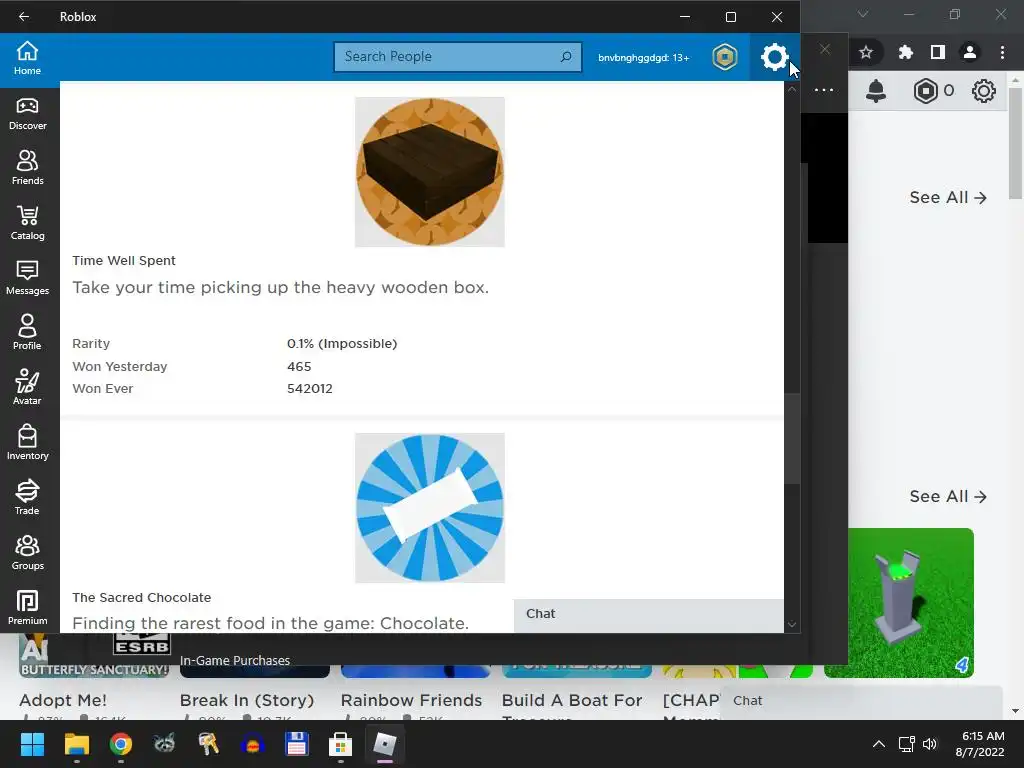The image size is (1024, 768).
Task: Open File Explorer from taskbar
Action: coord(76,744)
